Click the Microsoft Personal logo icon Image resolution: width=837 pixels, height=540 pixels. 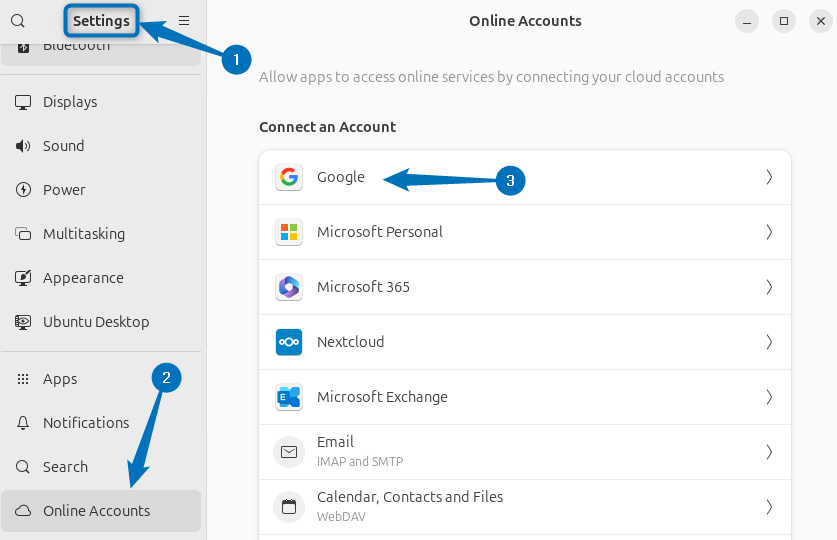[x=289, y=232]
